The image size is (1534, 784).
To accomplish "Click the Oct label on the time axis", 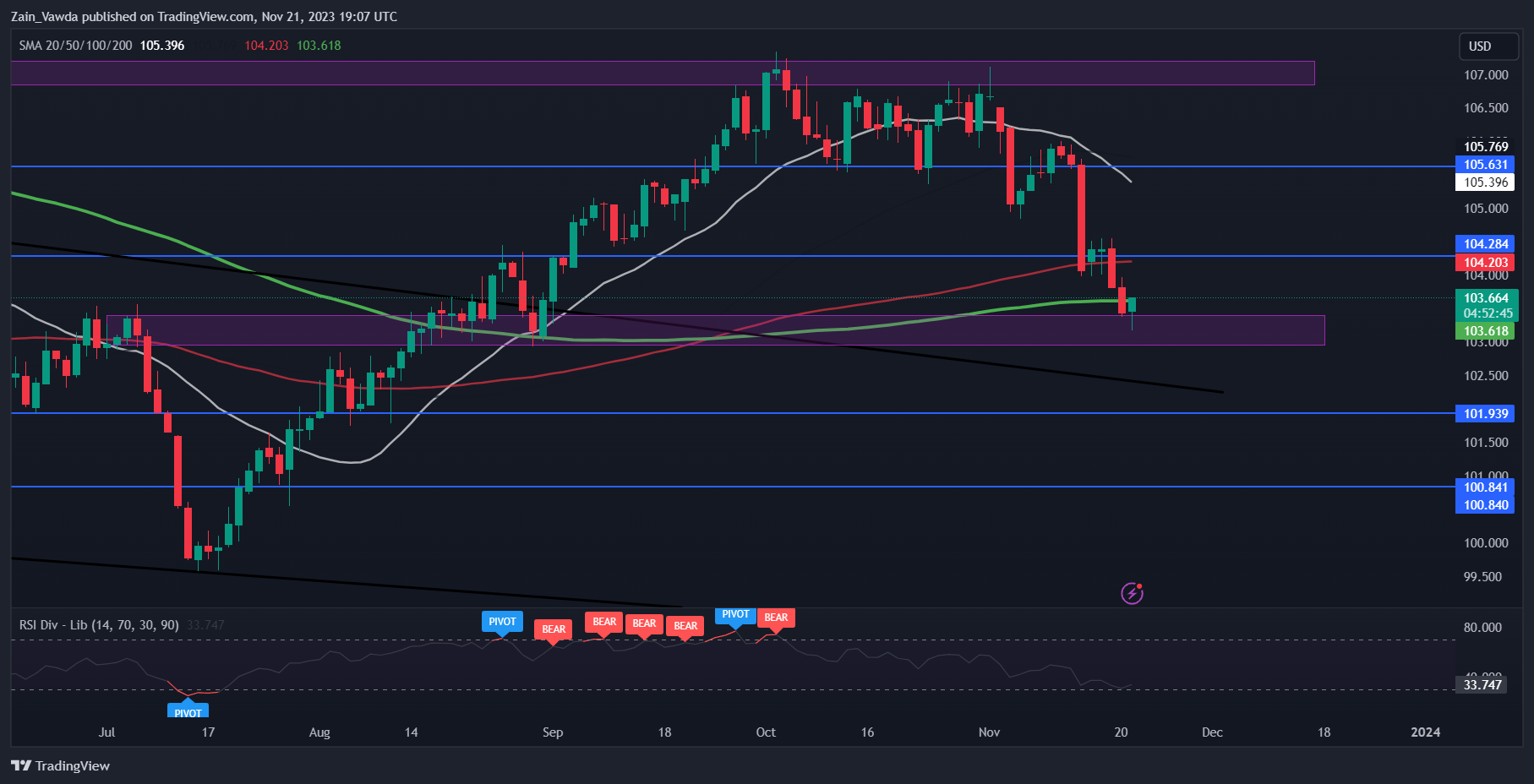I will coord(766,732).
